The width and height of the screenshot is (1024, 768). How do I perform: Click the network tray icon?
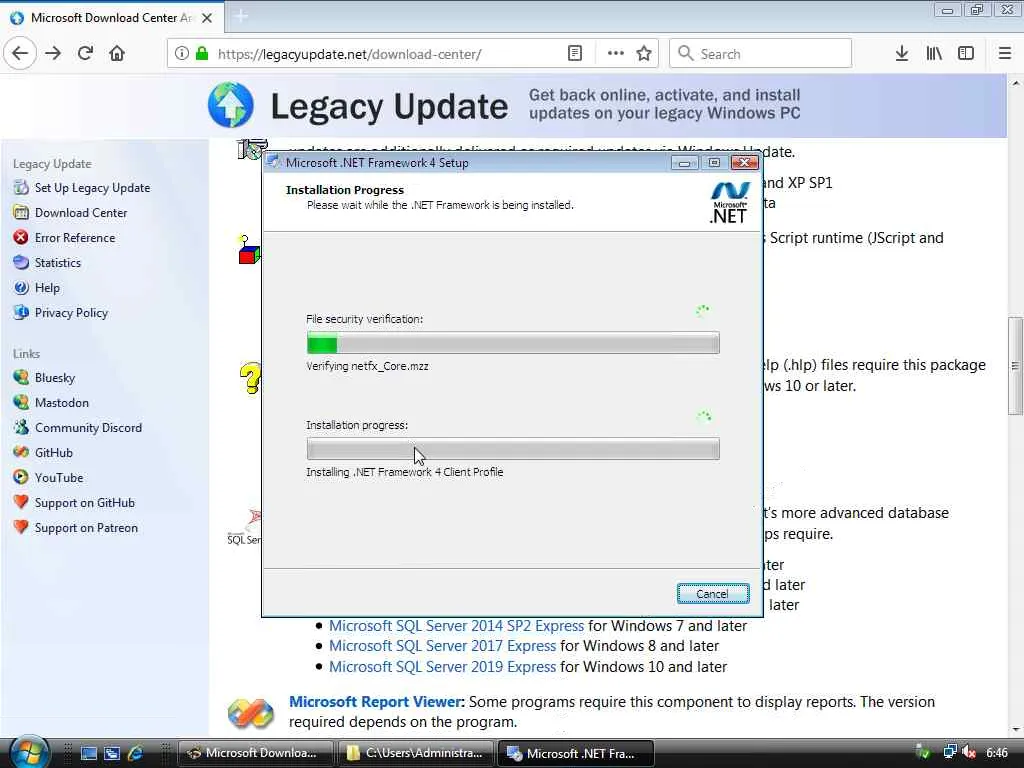click(950, 752)
